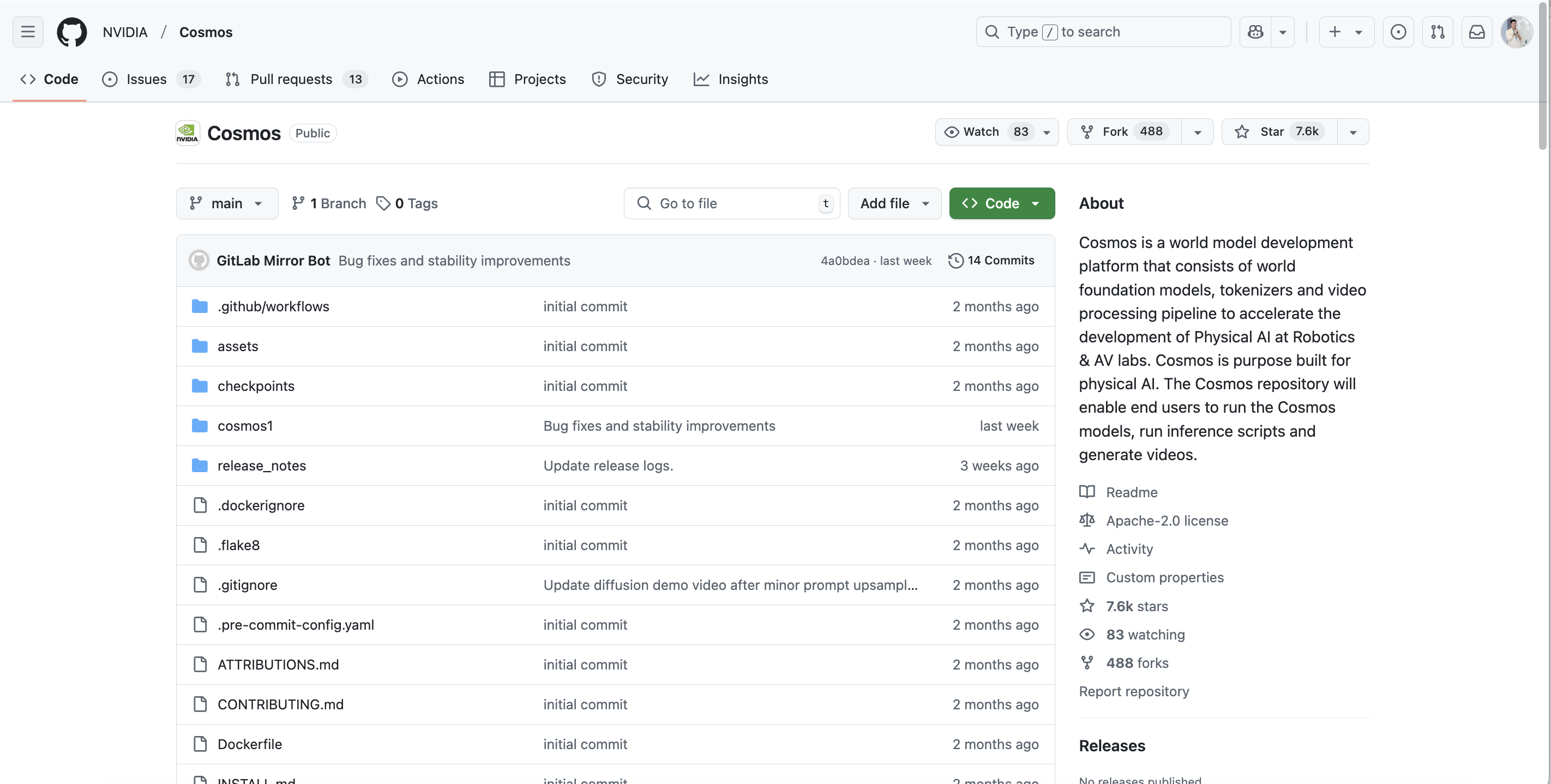Expand the Star lists dropdown arrow

tap(1353, 132)
